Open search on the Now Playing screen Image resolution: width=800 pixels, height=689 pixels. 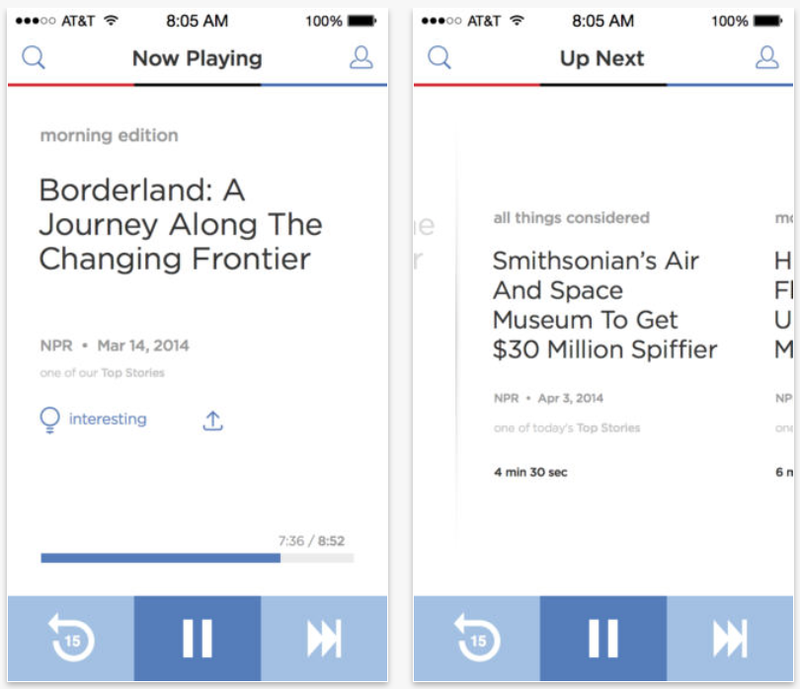click(34, 57)
